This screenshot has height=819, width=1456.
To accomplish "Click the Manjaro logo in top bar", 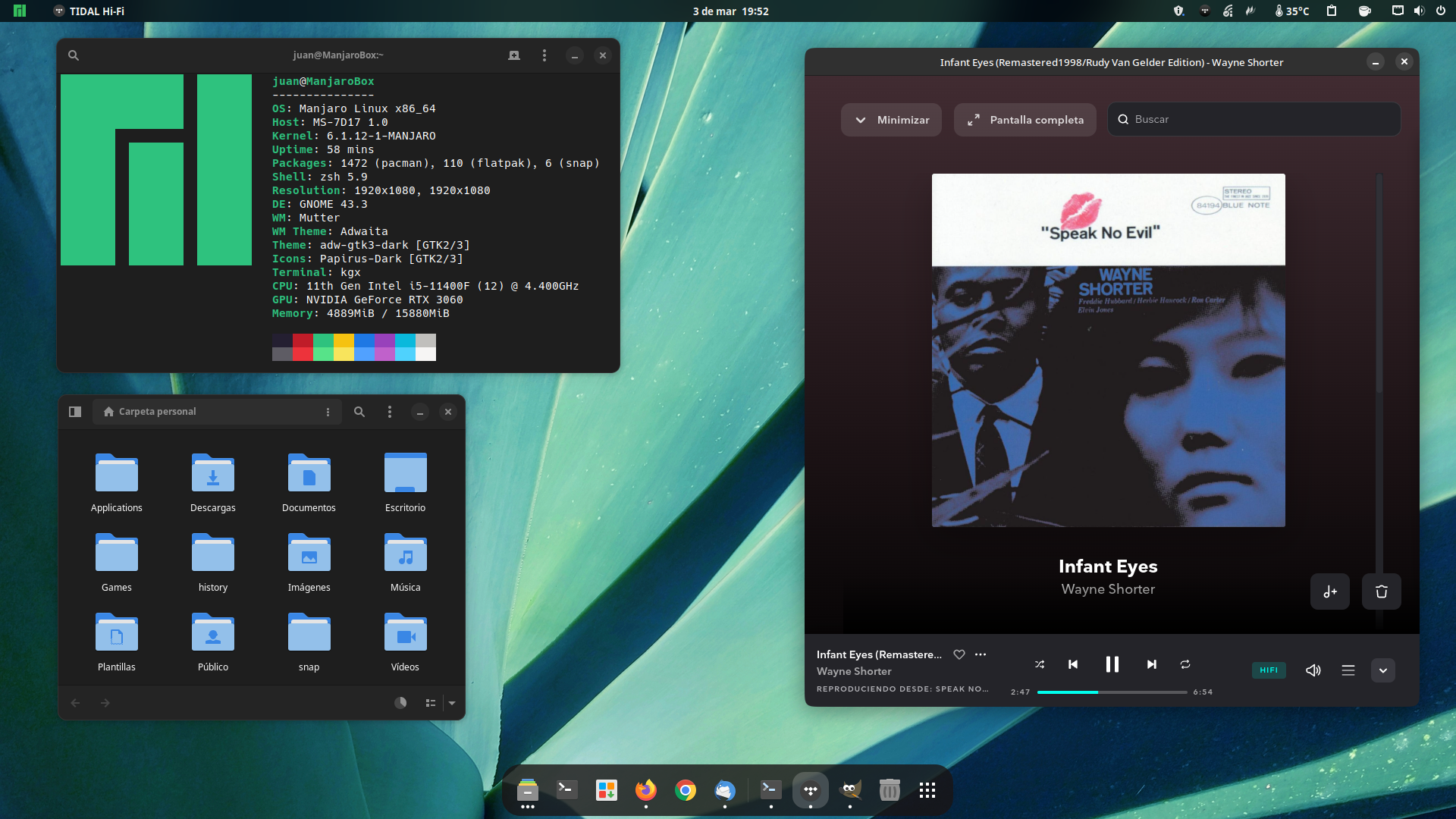I will (20, 11).
